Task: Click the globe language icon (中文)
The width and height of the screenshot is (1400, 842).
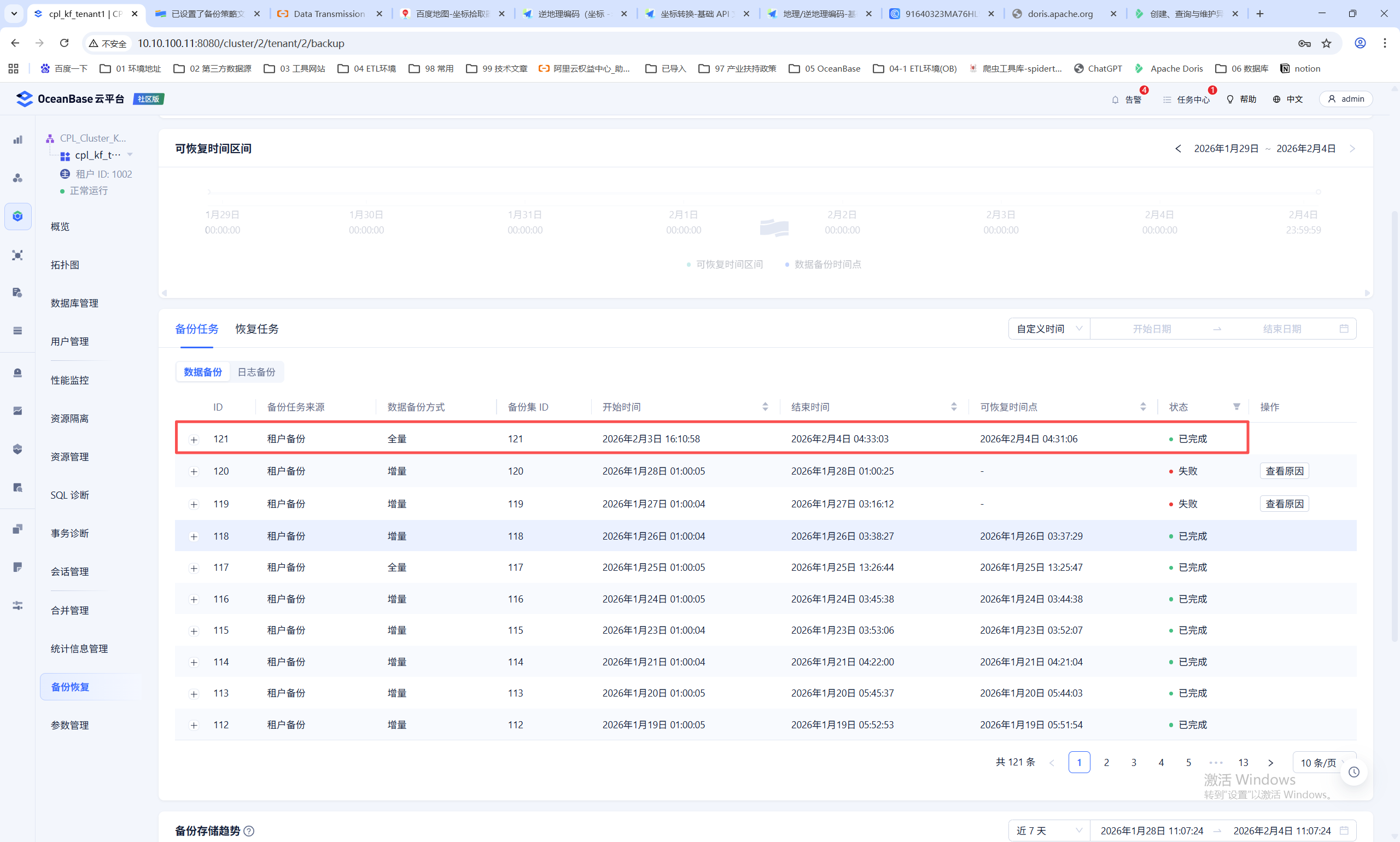Action: coord(1276,100)
